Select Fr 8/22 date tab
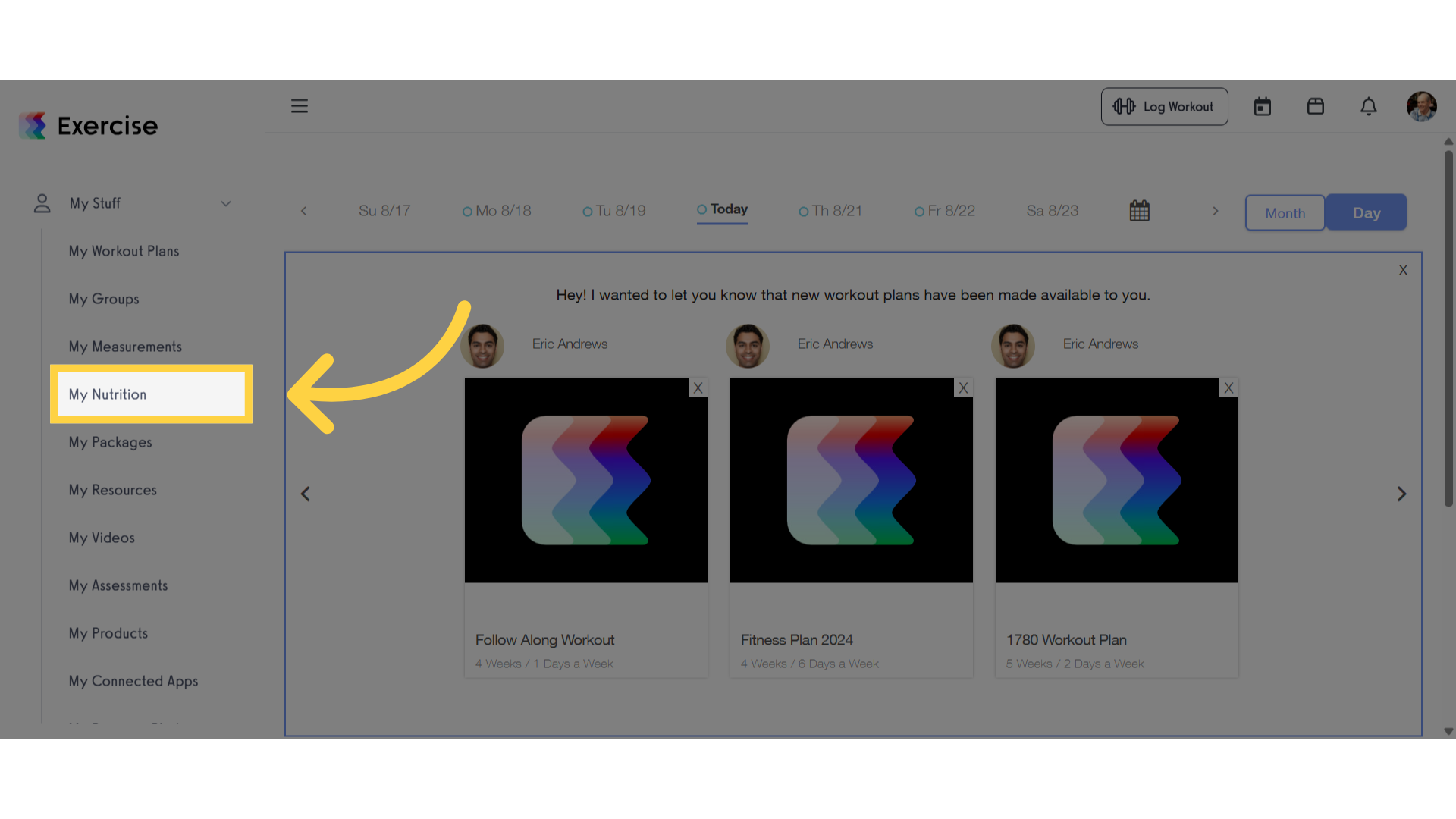This screenshot has height=819, width=1456. [x=945, y=211]
